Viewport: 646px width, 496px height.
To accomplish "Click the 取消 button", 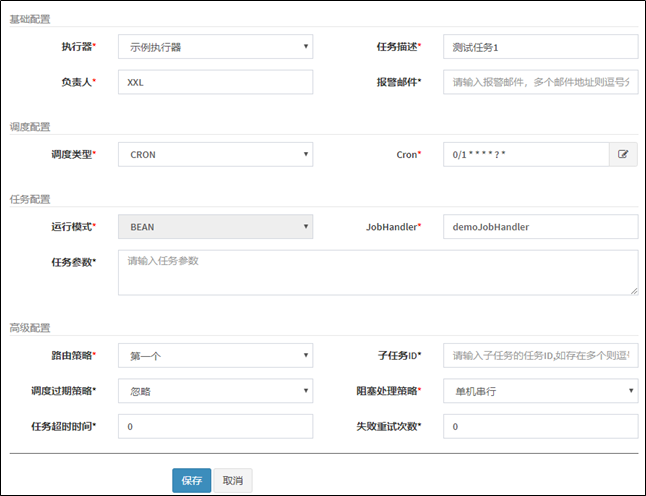I will click(x=233, y=480).
